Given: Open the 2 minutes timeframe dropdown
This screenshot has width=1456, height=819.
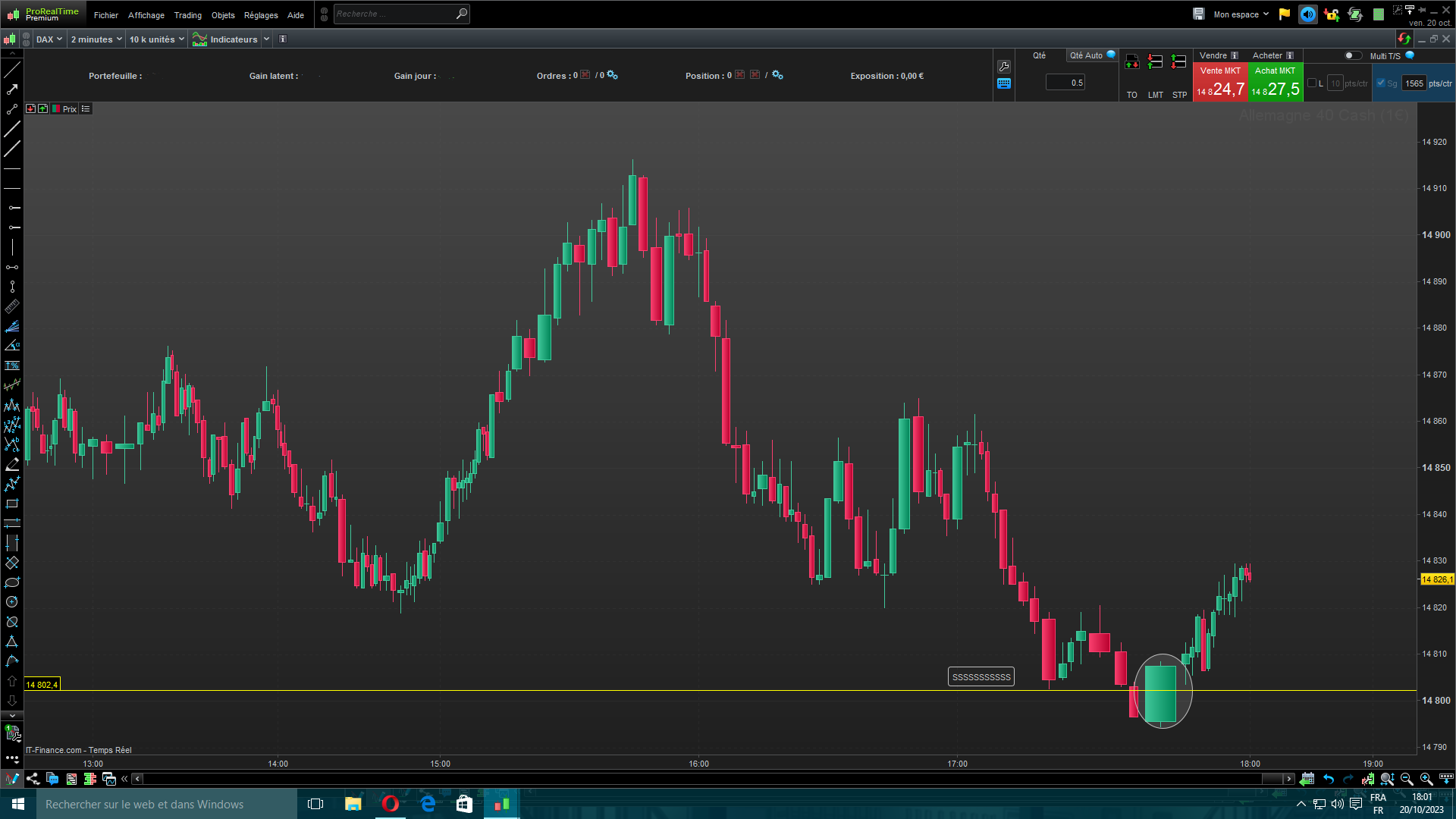Looking at the screenshot, I should pos(96,39).
